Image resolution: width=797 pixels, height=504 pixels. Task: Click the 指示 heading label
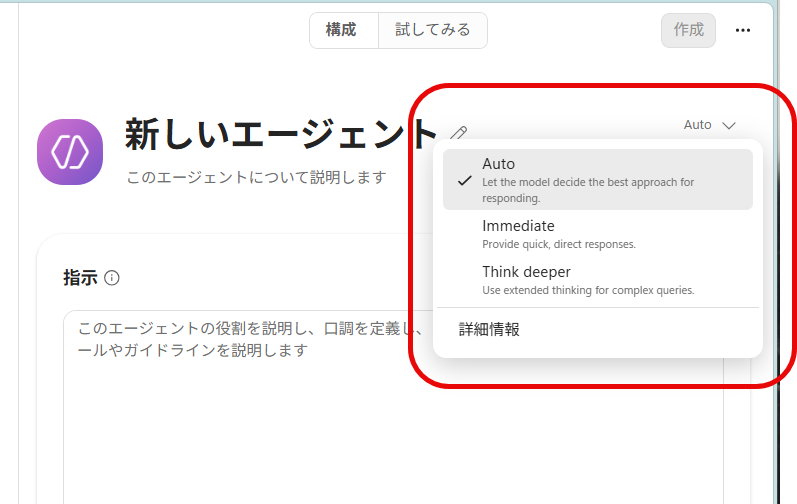coord(80,278)
